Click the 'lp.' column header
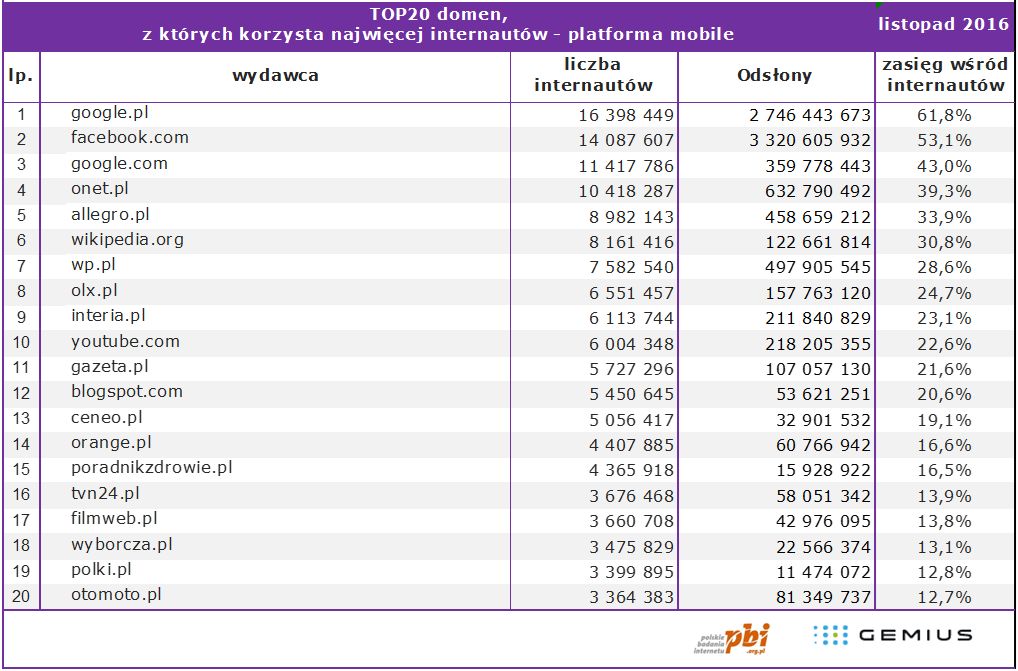The image size is (1018, 671). [x=20, y=75]
